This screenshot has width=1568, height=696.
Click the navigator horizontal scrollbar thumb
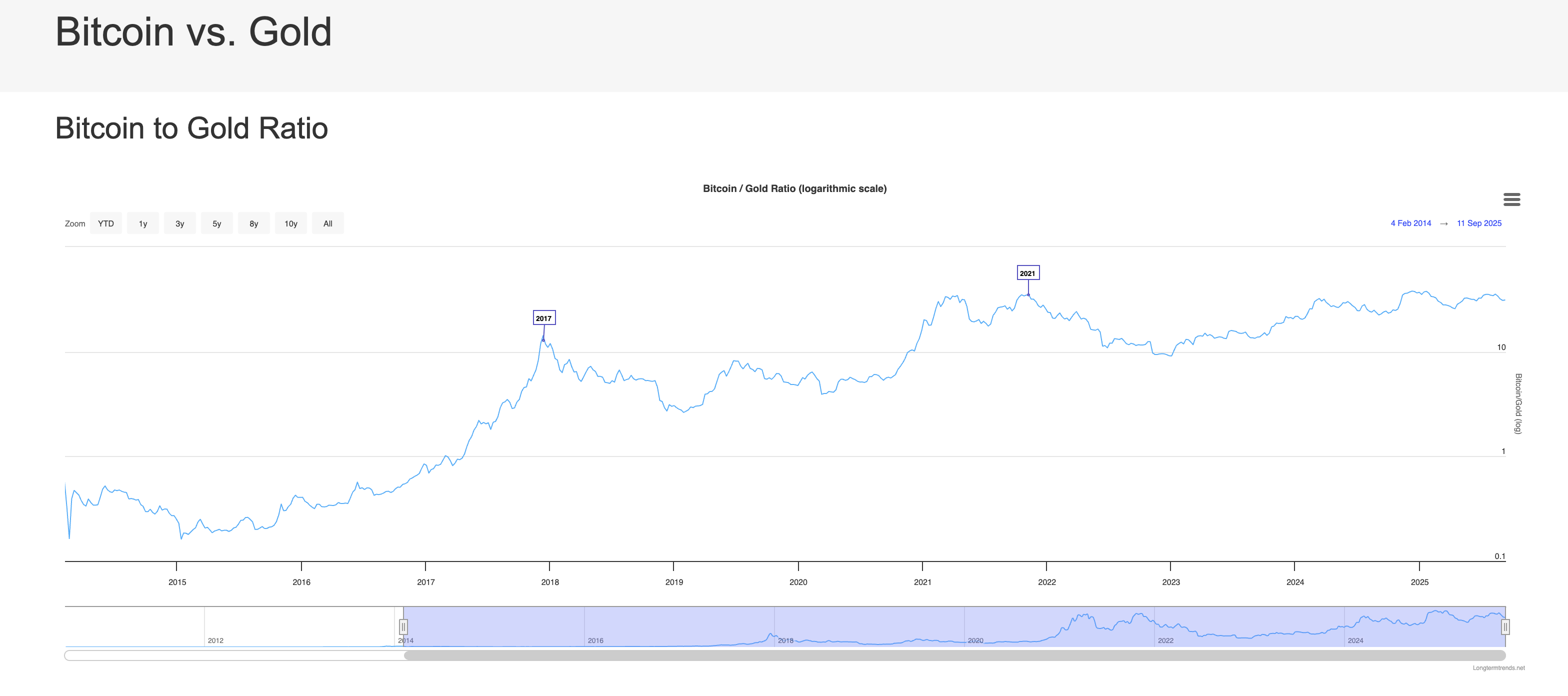(x=954, y=655)
